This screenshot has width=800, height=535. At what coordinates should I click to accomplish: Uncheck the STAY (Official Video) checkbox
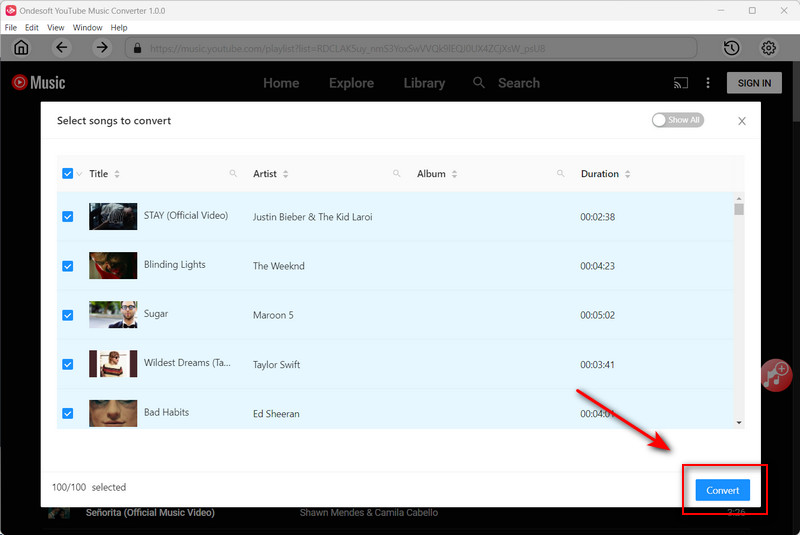click(x=67, y=217)
